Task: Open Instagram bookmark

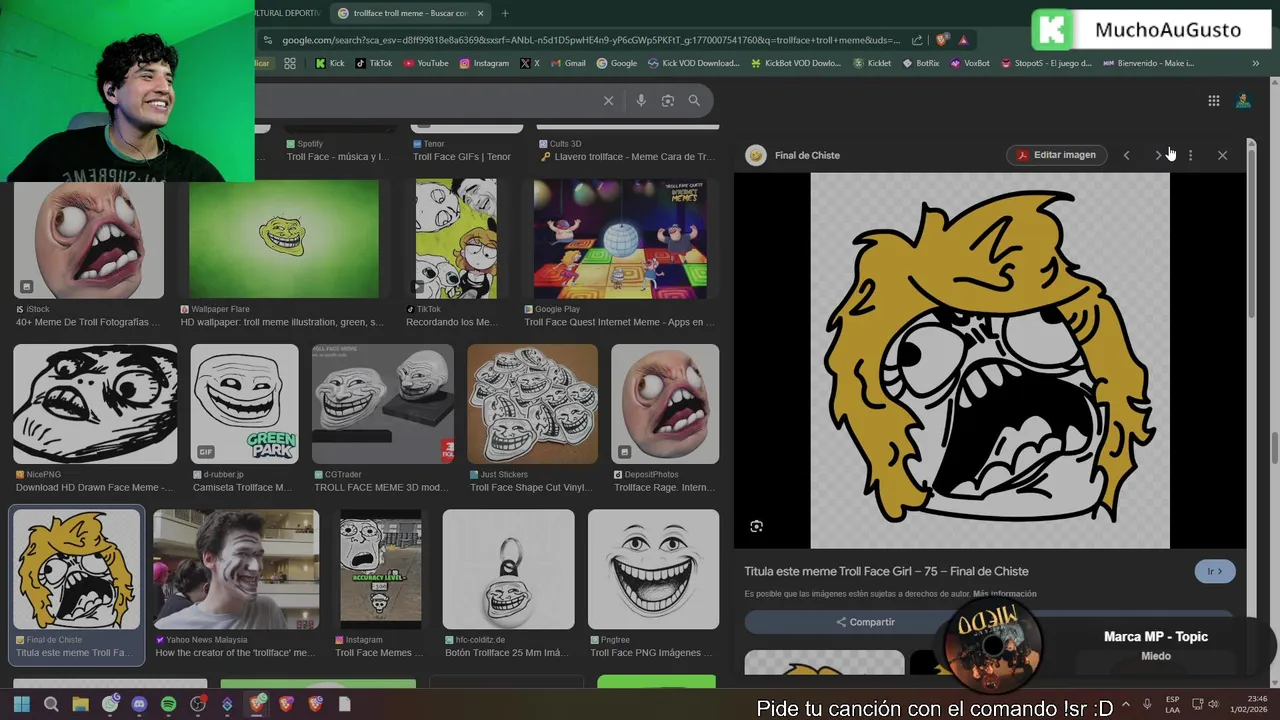Action: coord(484,63)
